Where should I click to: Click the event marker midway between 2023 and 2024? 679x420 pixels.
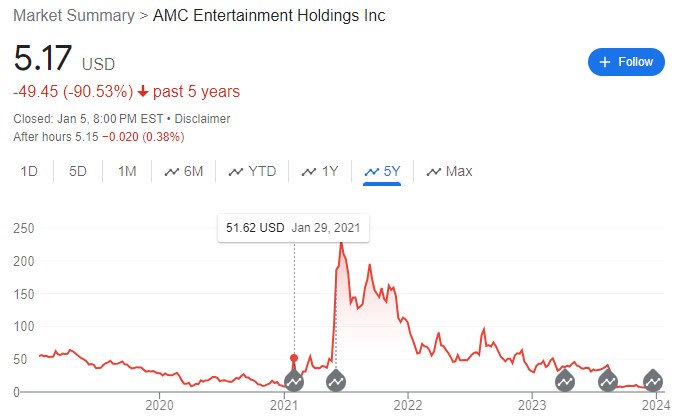[x=607, y=381]
